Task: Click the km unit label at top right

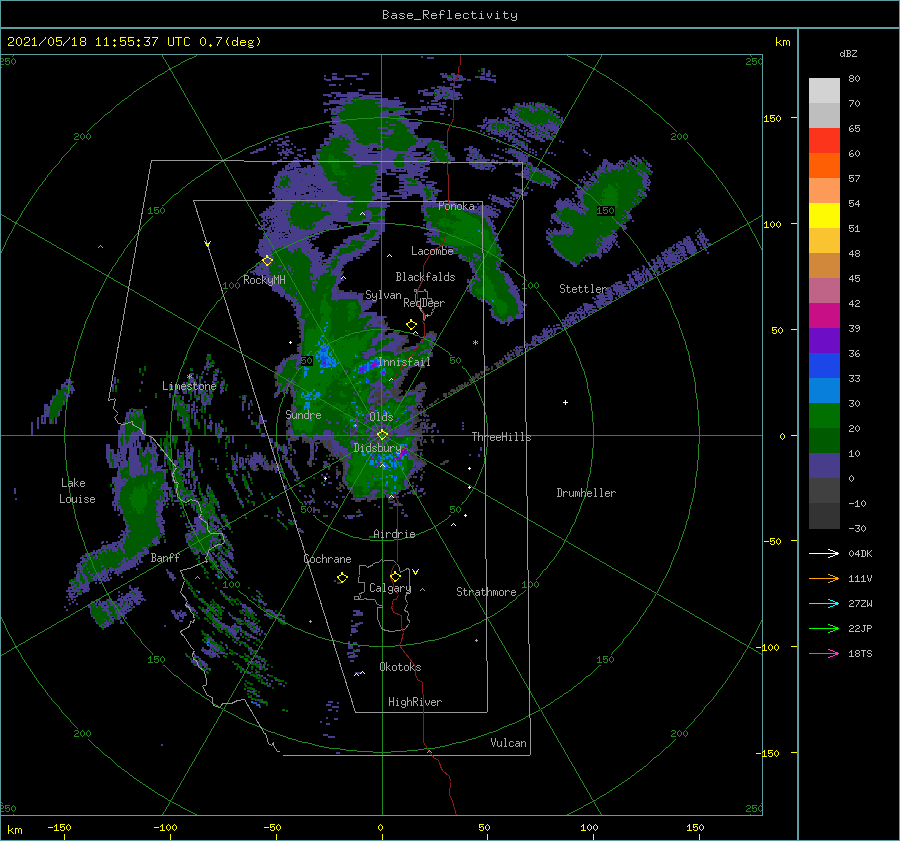Action: coord(782,42)
